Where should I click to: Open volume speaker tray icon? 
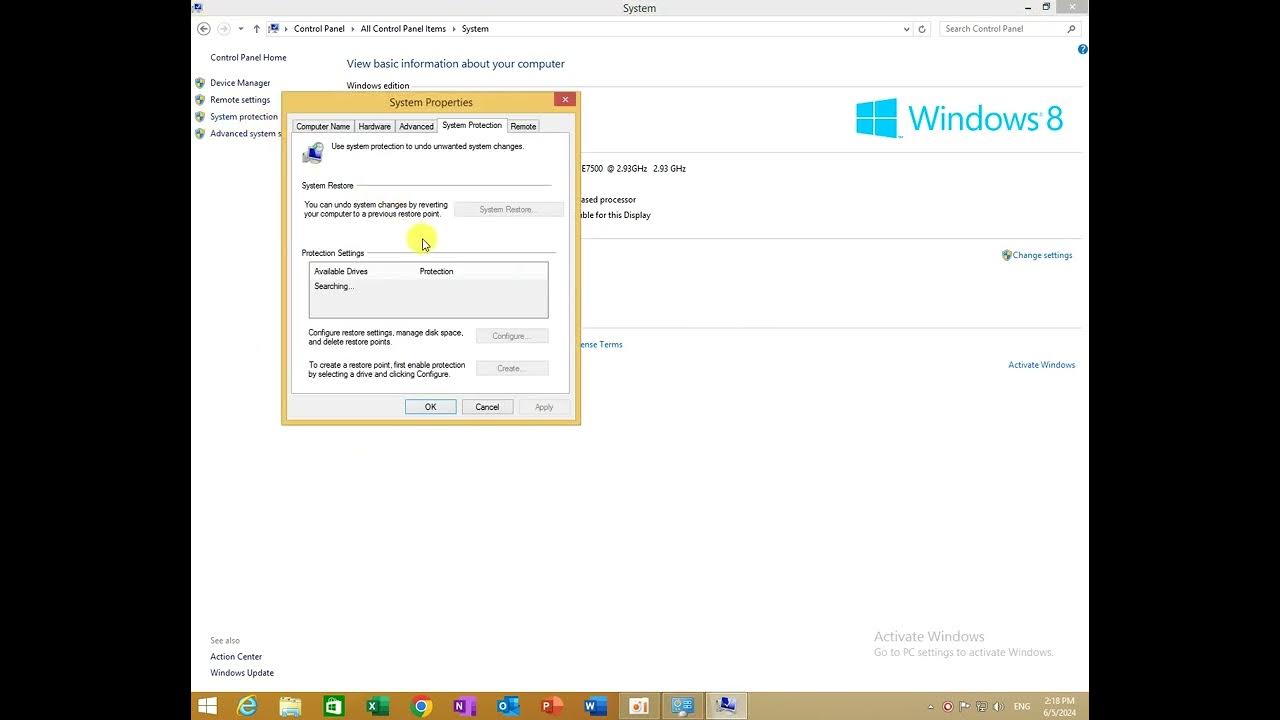pos(997,707)
